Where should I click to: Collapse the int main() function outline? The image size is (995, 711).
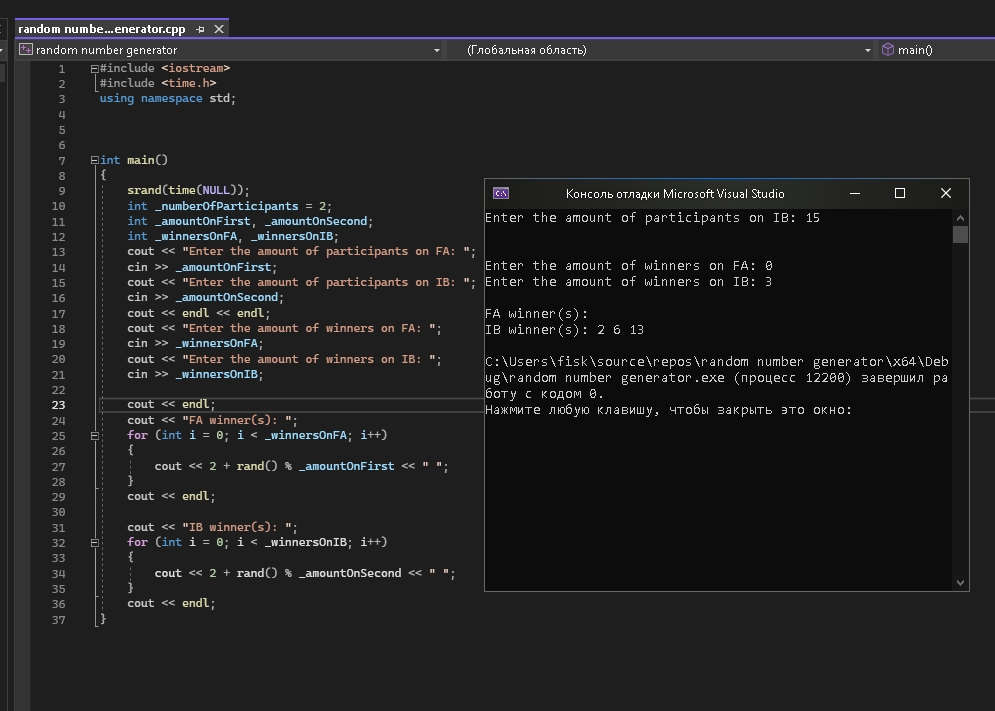94,160
